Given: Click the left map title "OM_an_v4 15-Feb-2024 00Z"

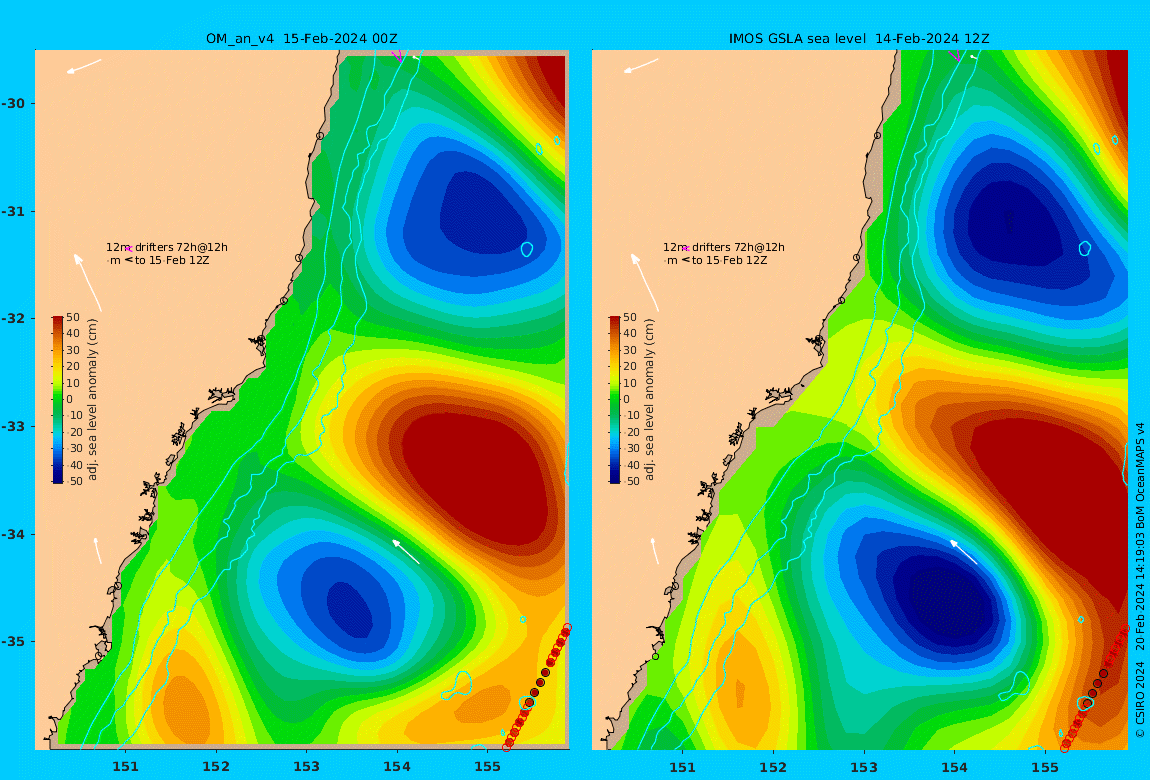Looking at the screenshot, I should click(301, 39).
